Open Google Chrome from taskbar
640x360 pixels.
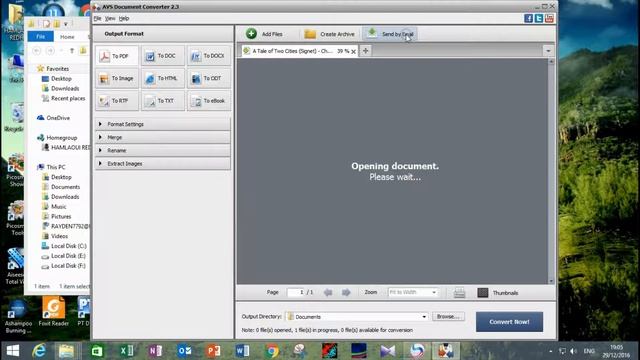click(x=272, y=351)
